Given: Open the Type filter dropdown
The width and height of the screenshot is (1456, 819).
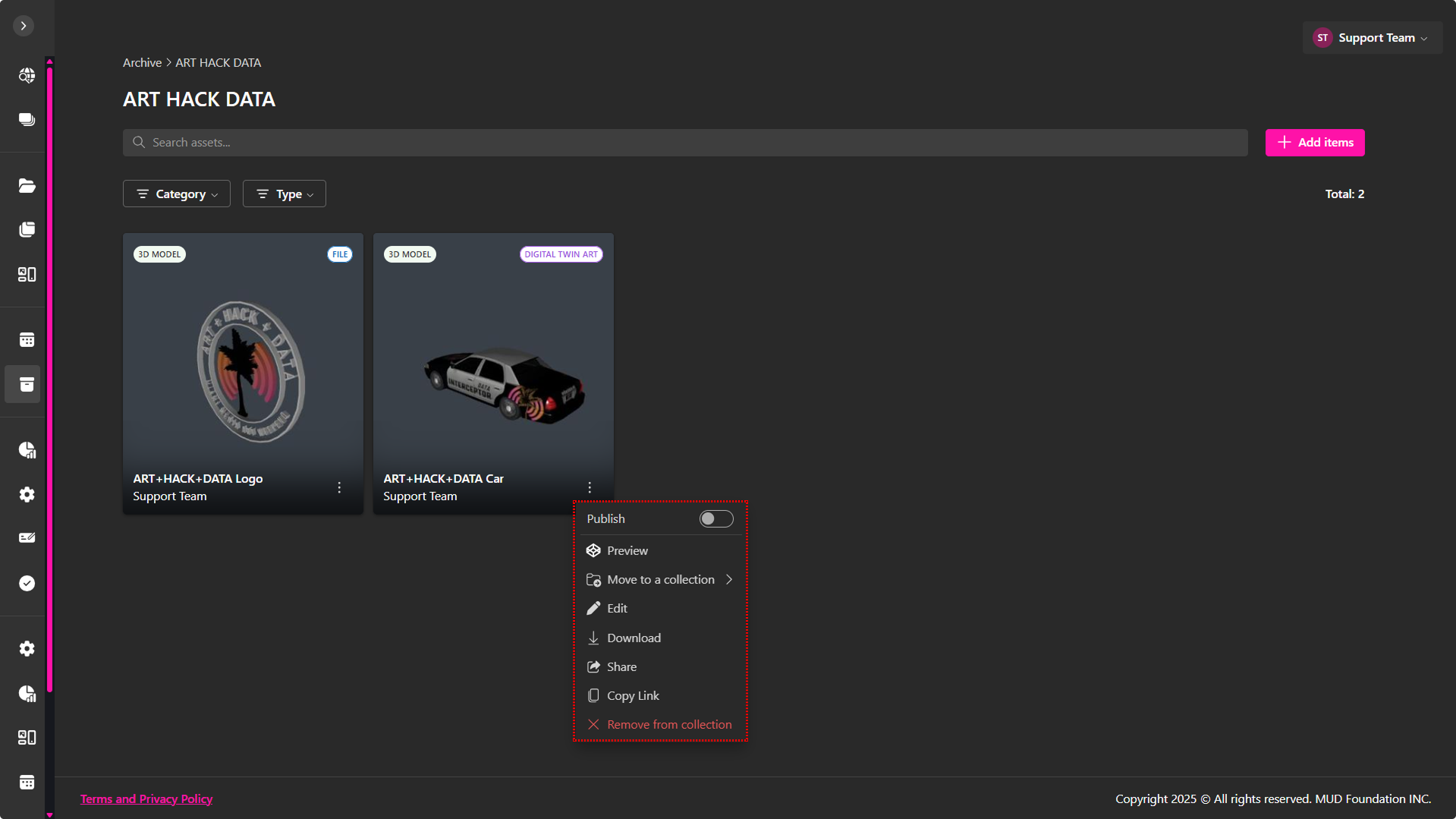Looking at the screenshot, I should click(285, 194).
